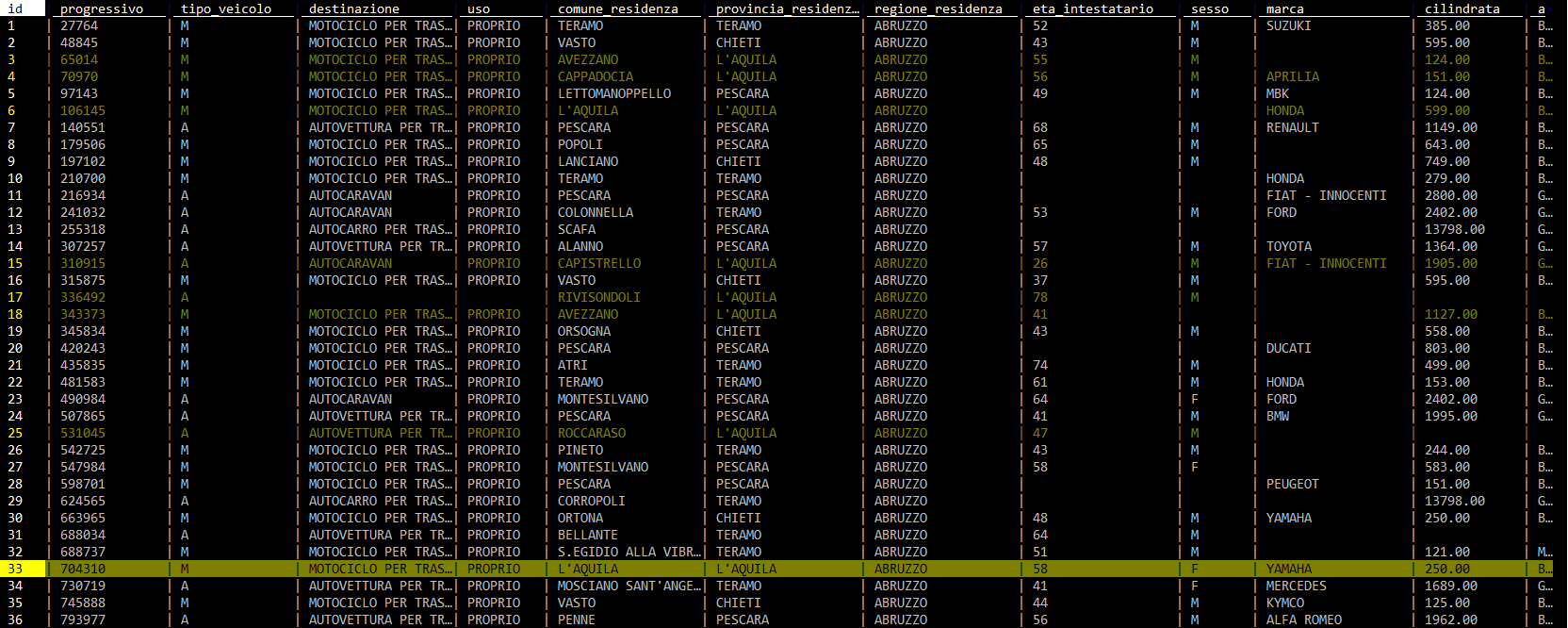Select comune cell BELLANTE
This screenshot has width=1568, height=628.
click(x=588, y=535)
